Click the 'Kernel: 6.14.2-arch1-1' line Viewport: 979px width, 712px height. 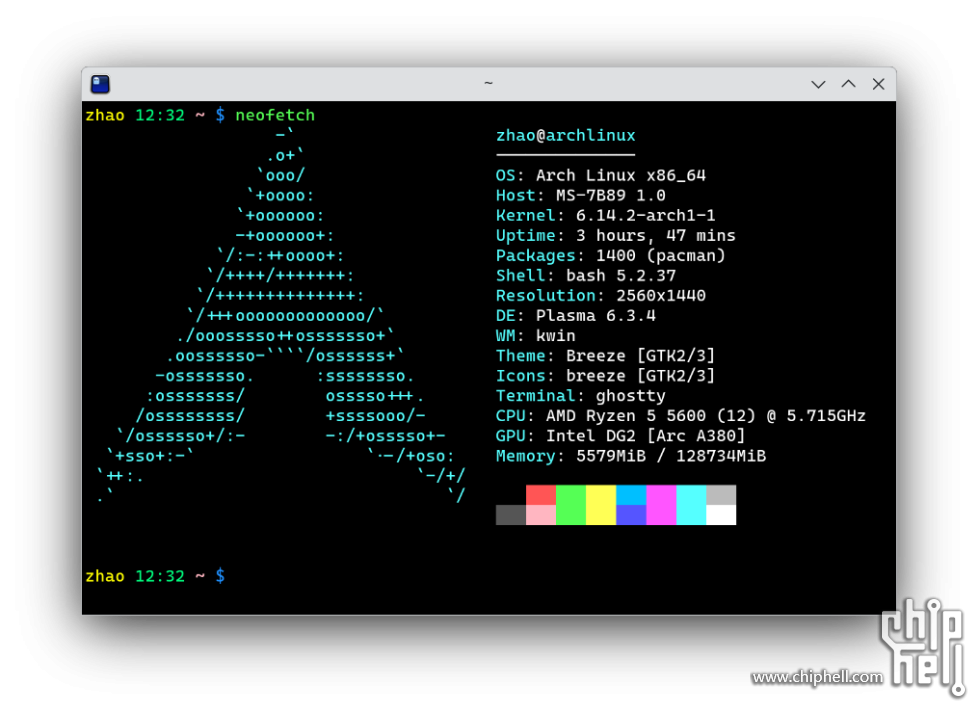pos(606,215)
